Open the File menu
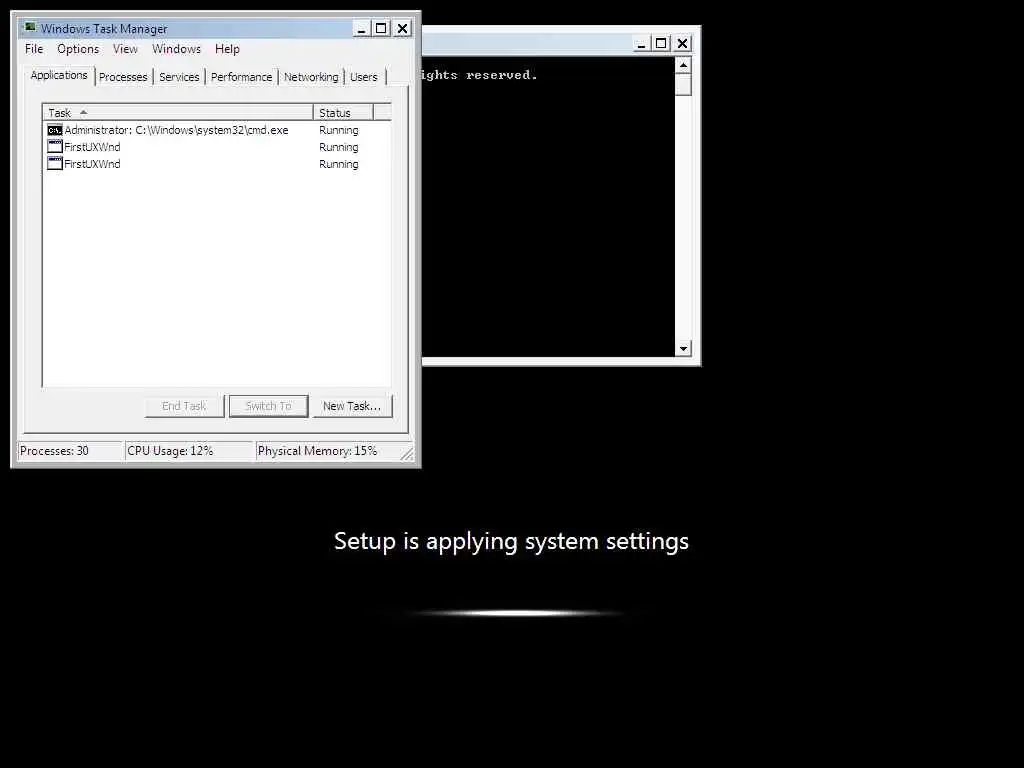Viewport: 1024px width, 768px height. point(34,49)
